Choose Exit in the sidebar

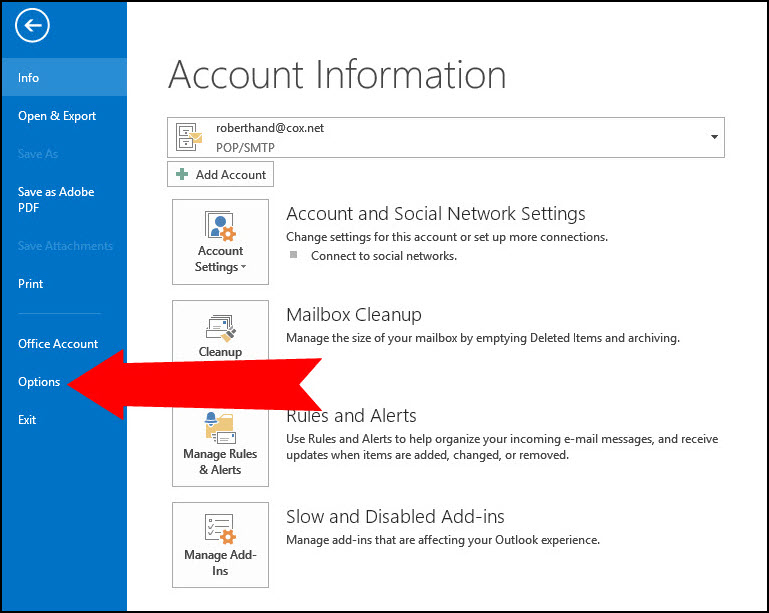tap(27, 420)
